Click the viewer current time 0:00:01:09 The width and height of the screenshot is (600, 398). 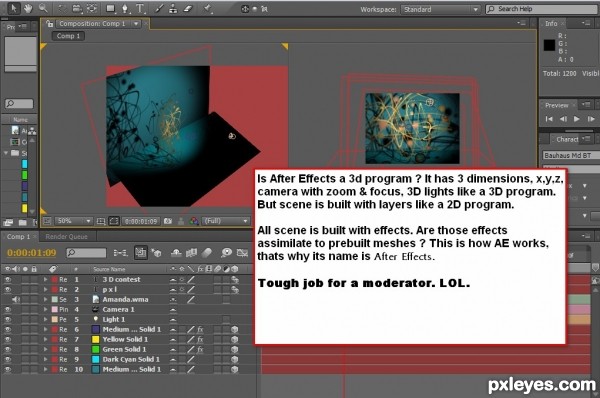coord(141,221)
